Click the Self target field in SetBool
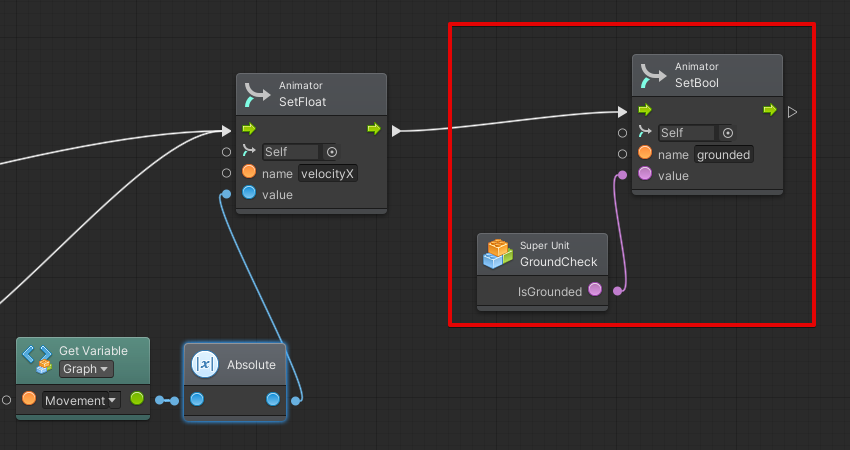 [x=686, y=133]
